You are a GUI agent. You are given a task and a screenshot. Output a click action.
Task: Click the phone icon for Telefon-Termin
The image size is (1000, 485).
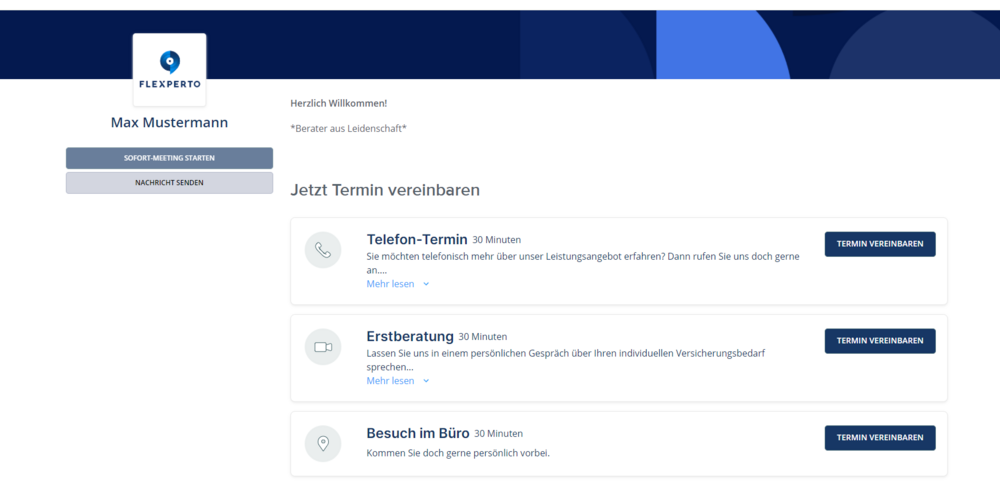tap(323, 250)
